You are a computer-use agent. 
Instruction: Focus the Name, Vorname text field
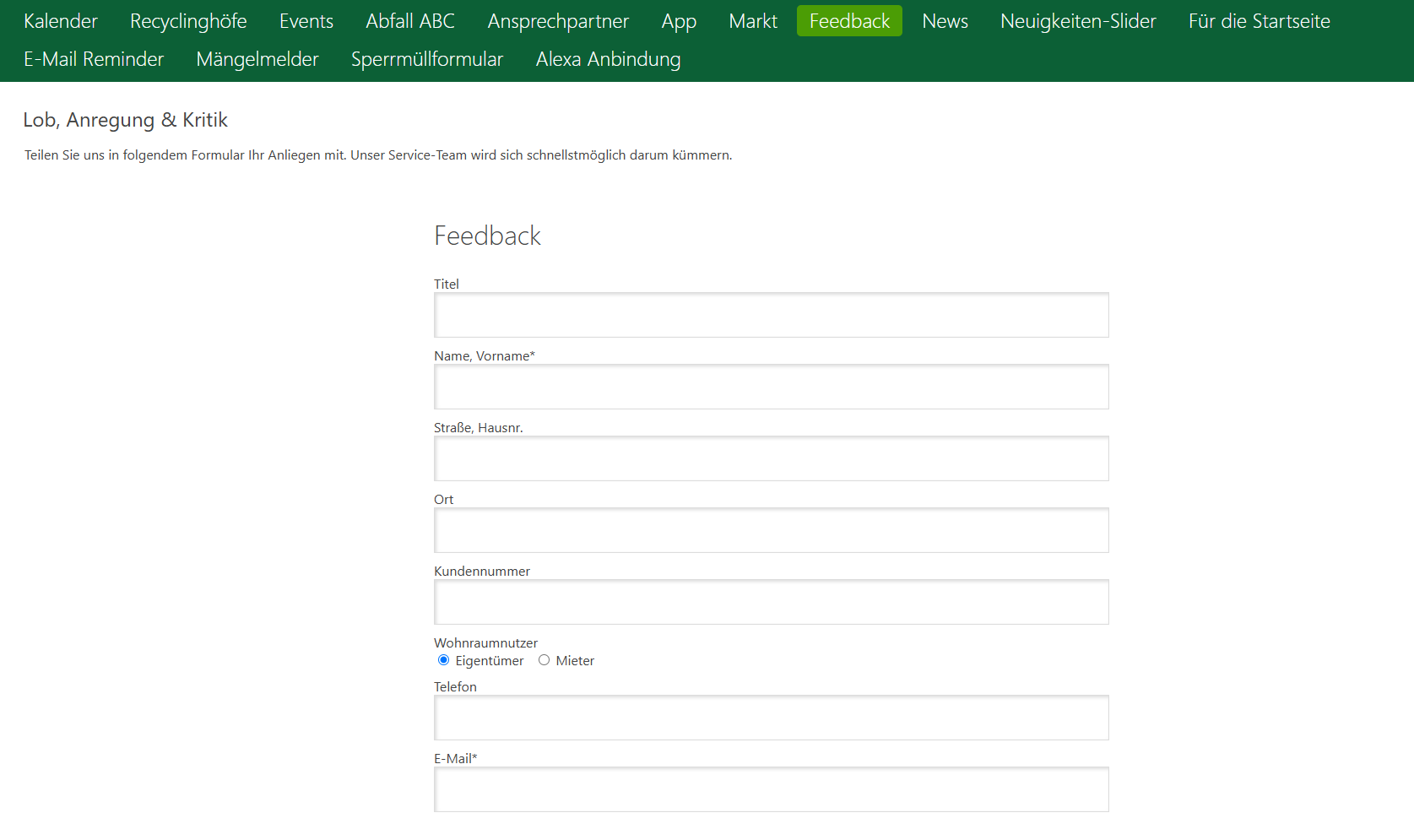(x=771, y=387)
